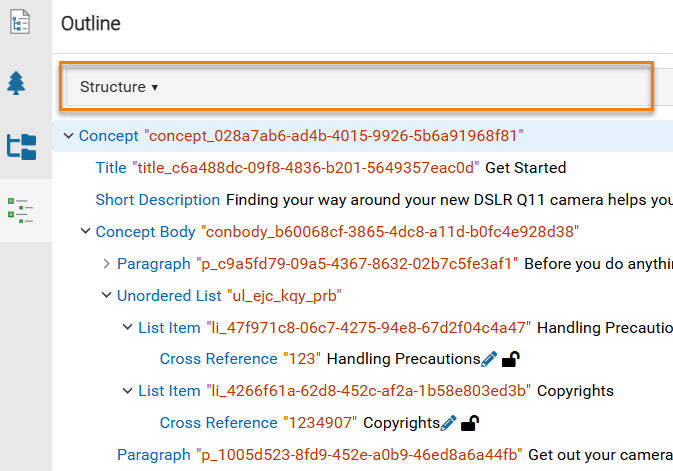Select the Title Get Started element
This screenshot has width=673, height=471.
[x=330, y=168]
